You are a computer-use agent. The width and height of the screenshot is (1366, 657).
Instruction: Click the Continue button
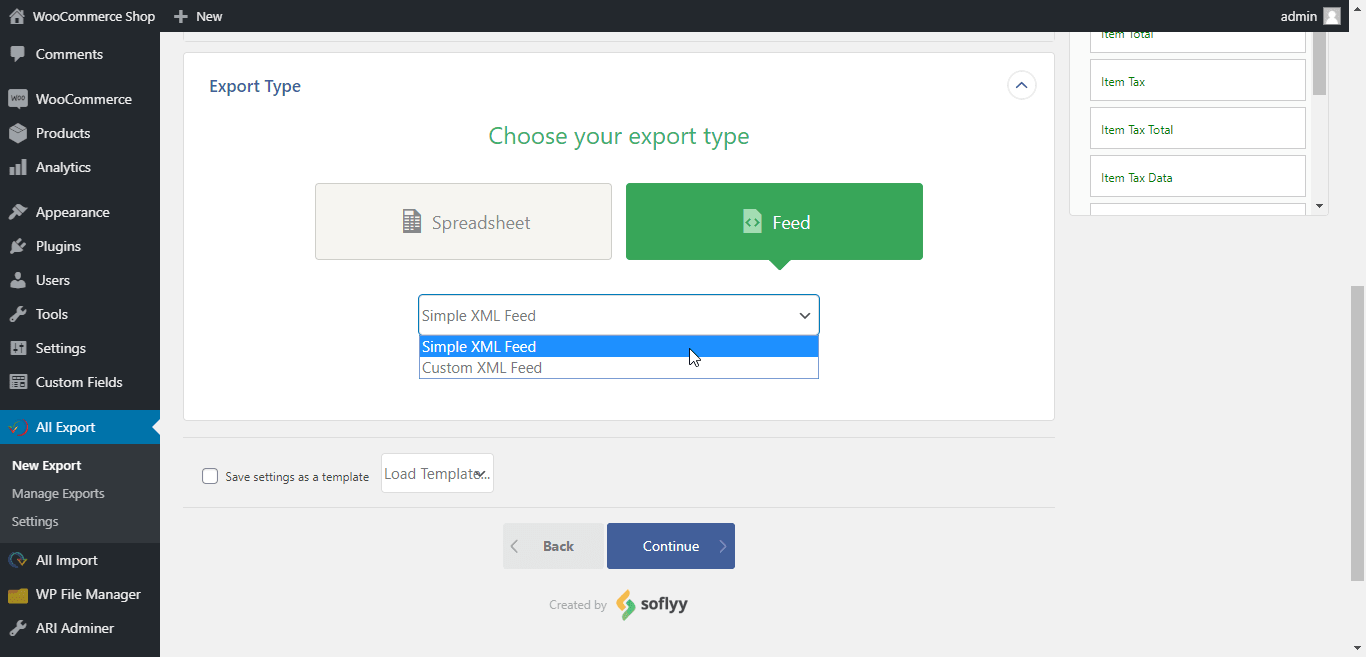coord(671,546)
